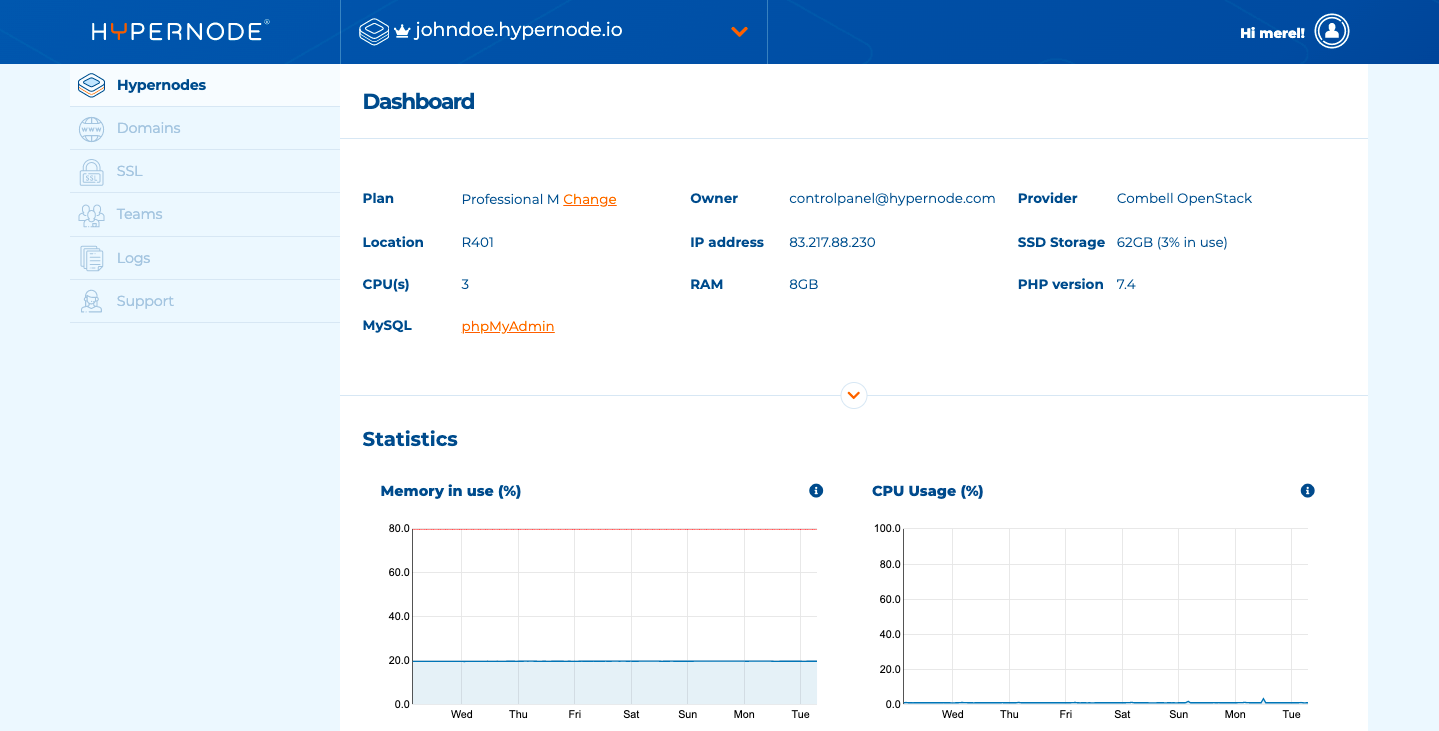Open Teams using the people icon
Viewport: 1439px width, 731px height.
coord(91,214)
